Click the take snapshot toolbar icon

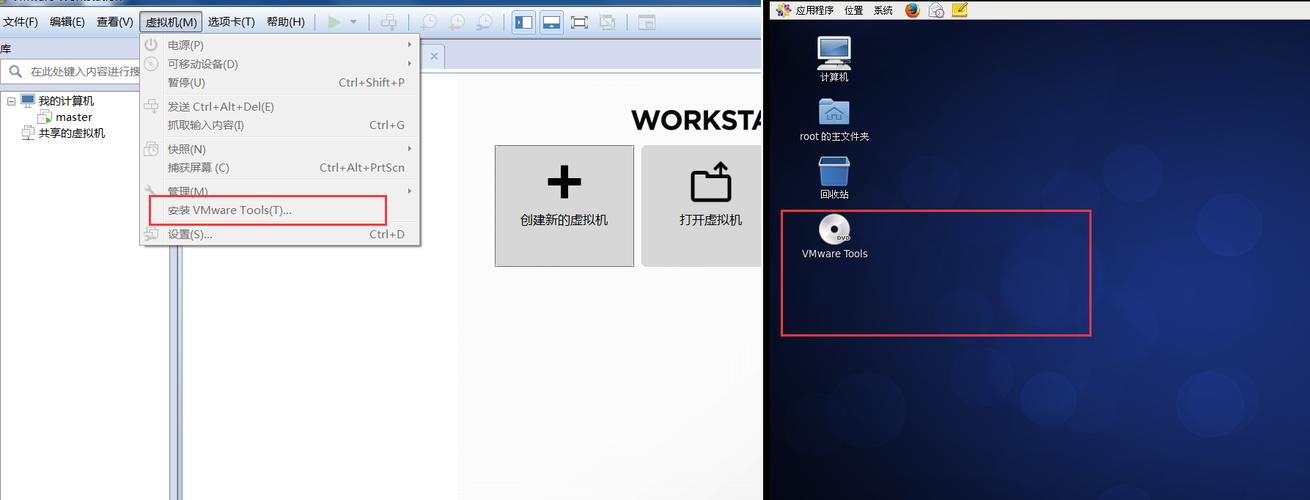tap(429, 22)
